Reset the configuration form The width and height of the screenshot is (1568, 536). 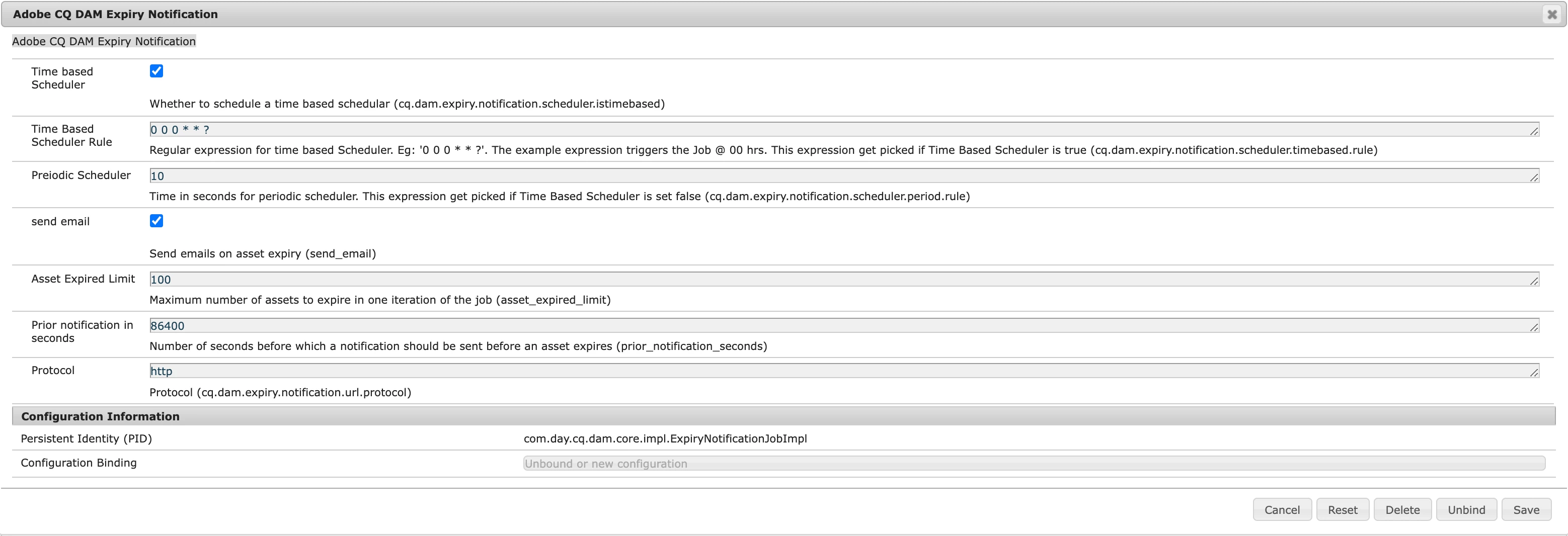(1343, 510)
